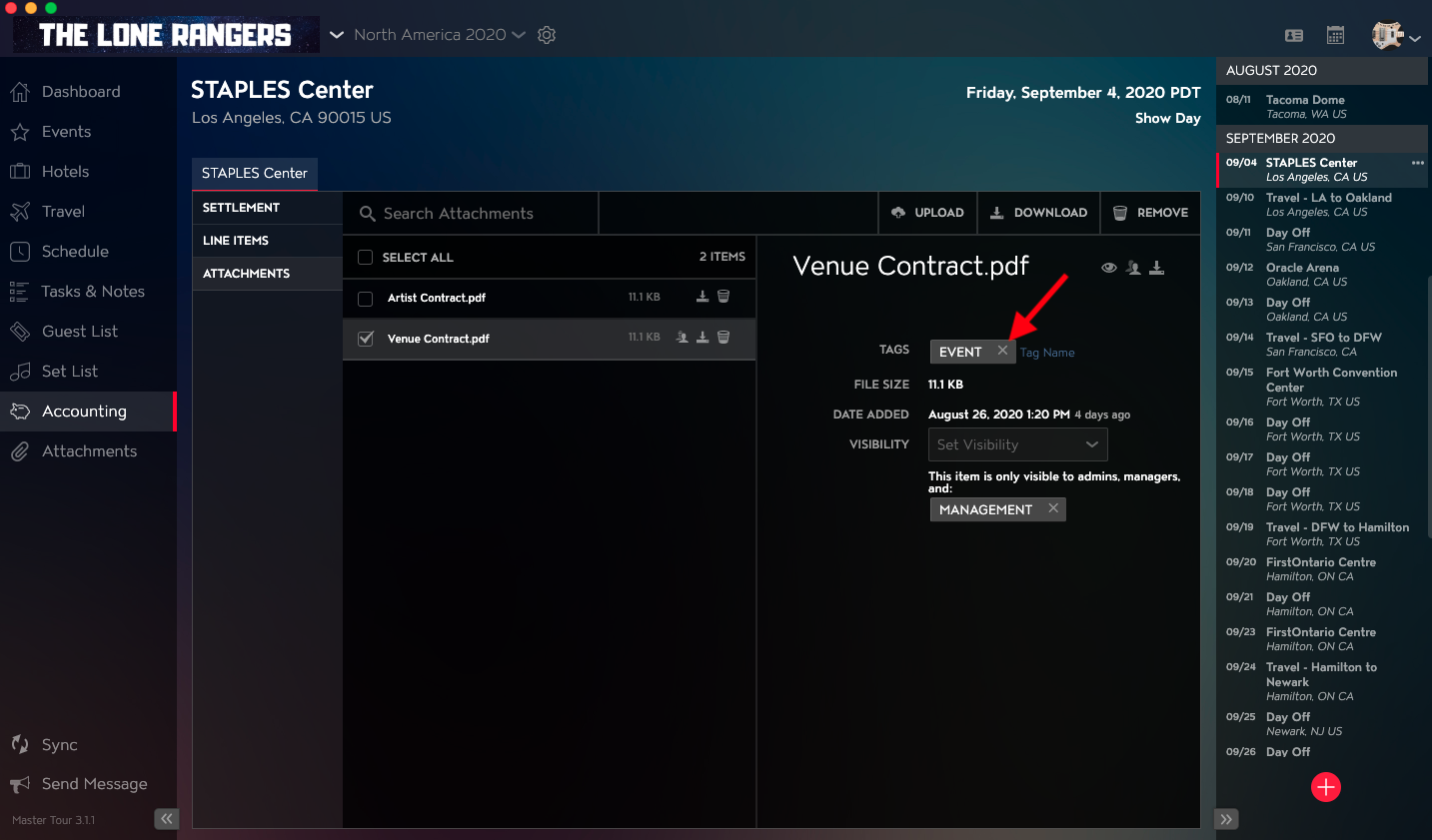
Task: Select Travel - Hamilton to Newark entry
Action: (1322, 681)
